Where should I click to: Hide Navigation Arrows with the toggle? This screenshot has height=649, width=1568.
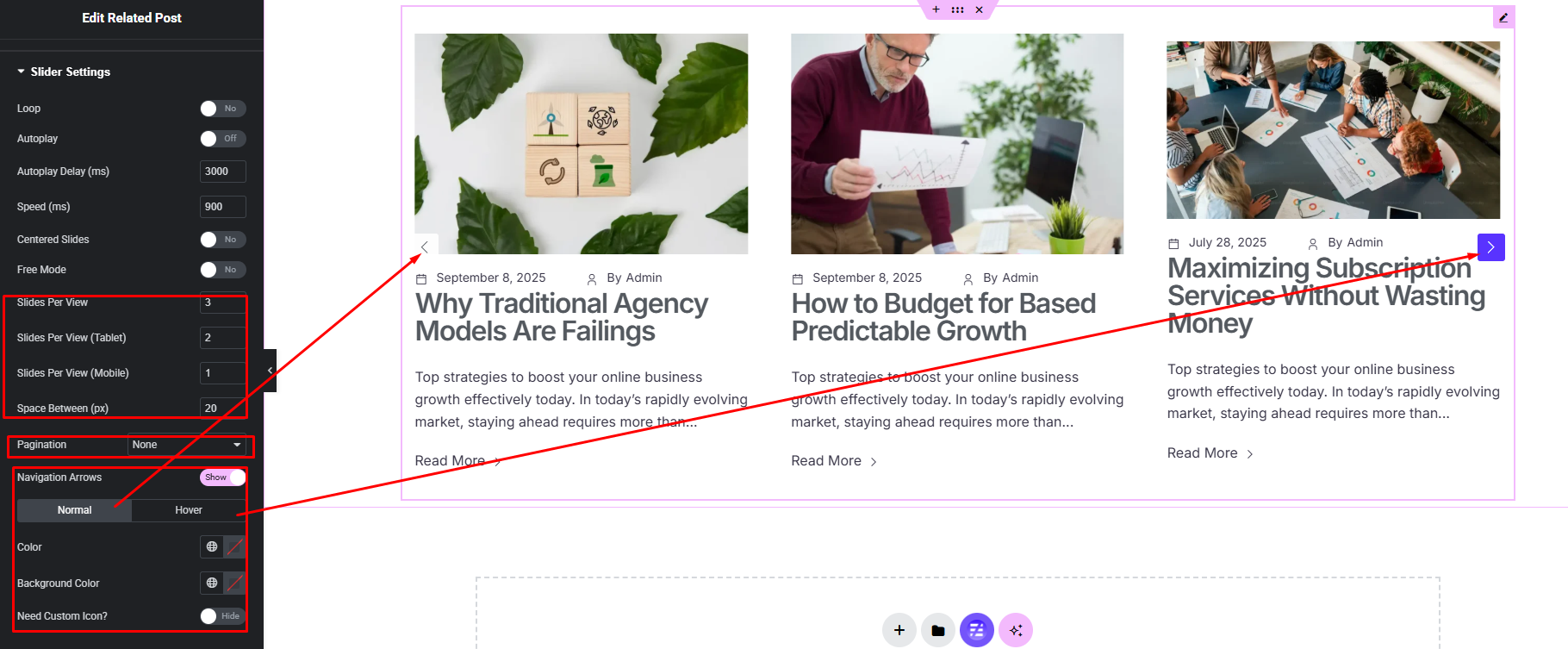point(223,477)
